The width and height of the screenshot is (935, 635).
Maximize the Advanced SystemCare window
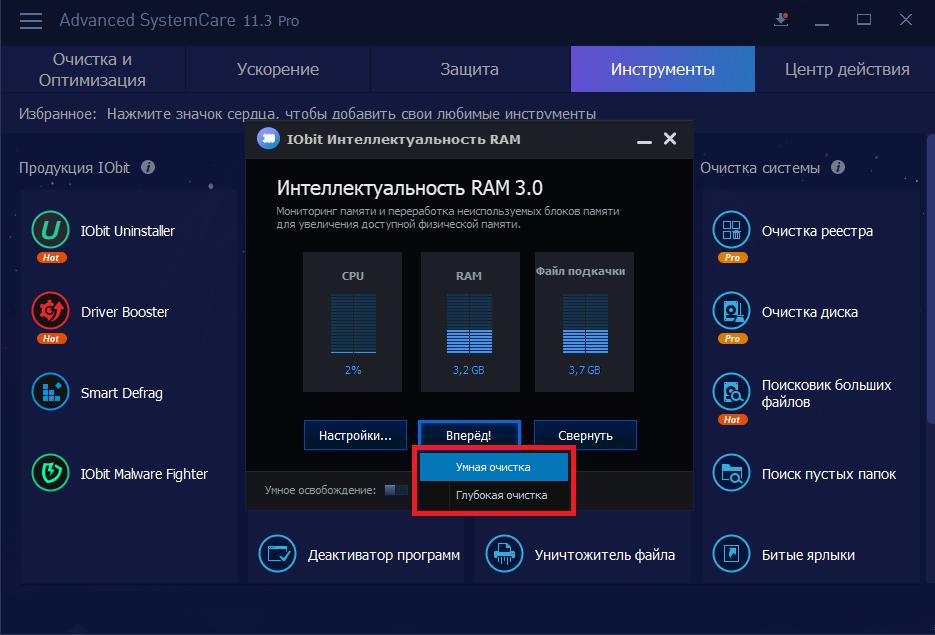click(864, 20)
